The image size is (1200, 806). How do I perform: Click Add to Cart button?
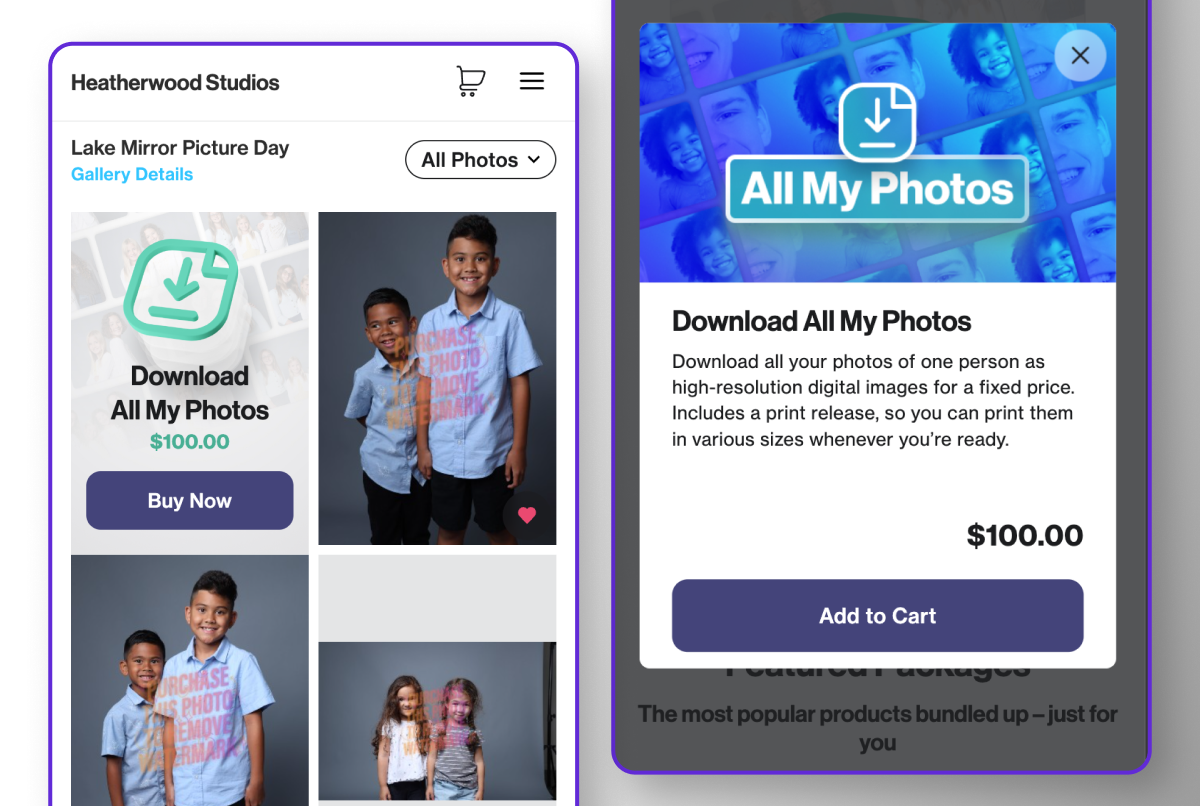pyautogui.click(x=877, y=616)
